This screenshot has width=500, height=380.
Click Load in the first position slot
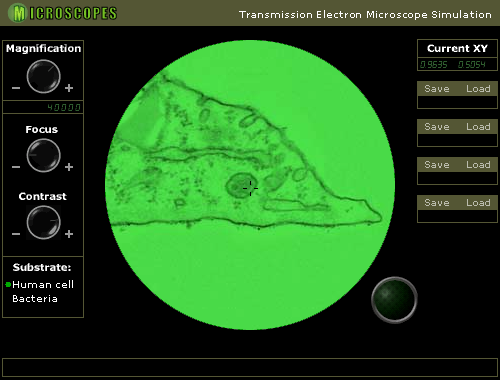pos(478,89)
